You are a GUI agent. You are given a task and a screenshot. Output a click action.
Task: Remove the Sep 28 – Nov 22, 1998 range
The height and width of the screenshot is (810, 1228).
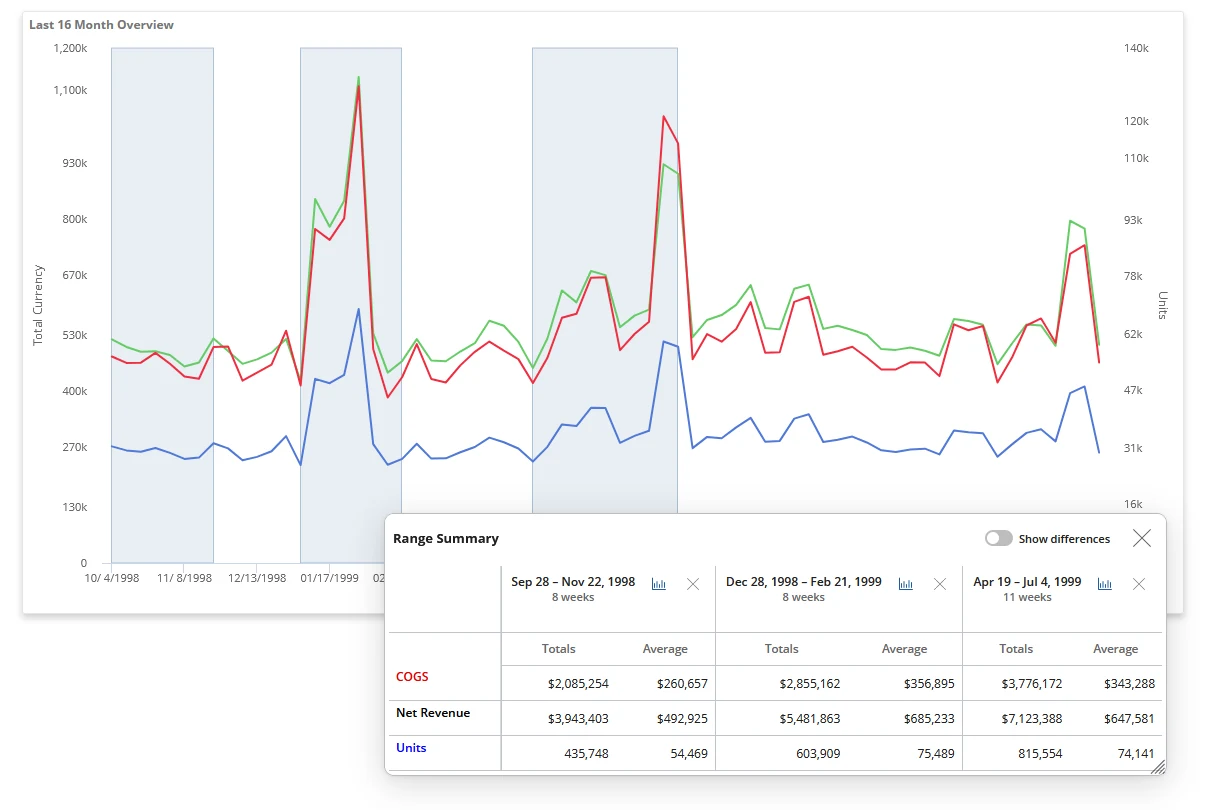pyautogui.click(x=693, y=584)
